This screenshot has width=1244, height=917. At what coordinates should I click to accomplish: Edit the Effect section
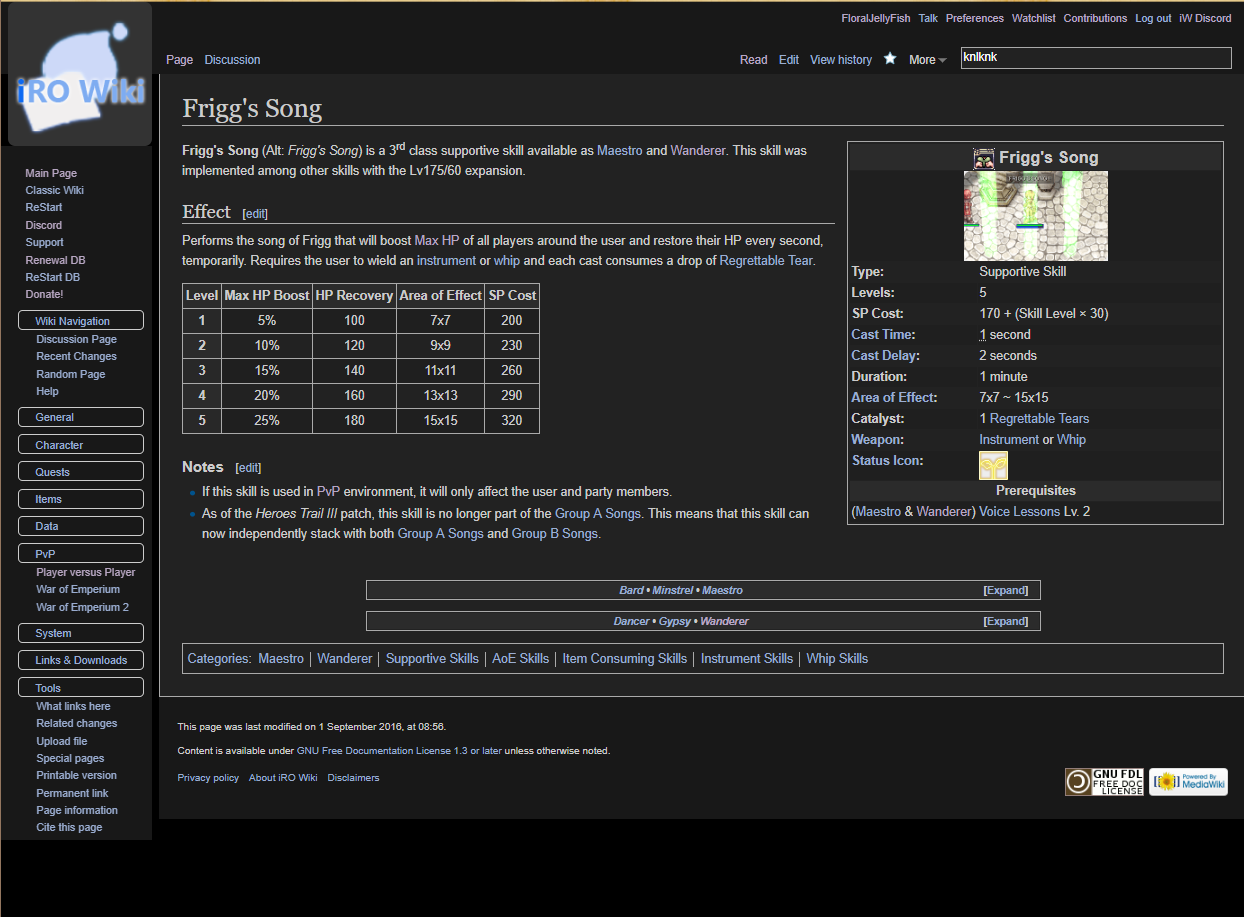(255, 213)
